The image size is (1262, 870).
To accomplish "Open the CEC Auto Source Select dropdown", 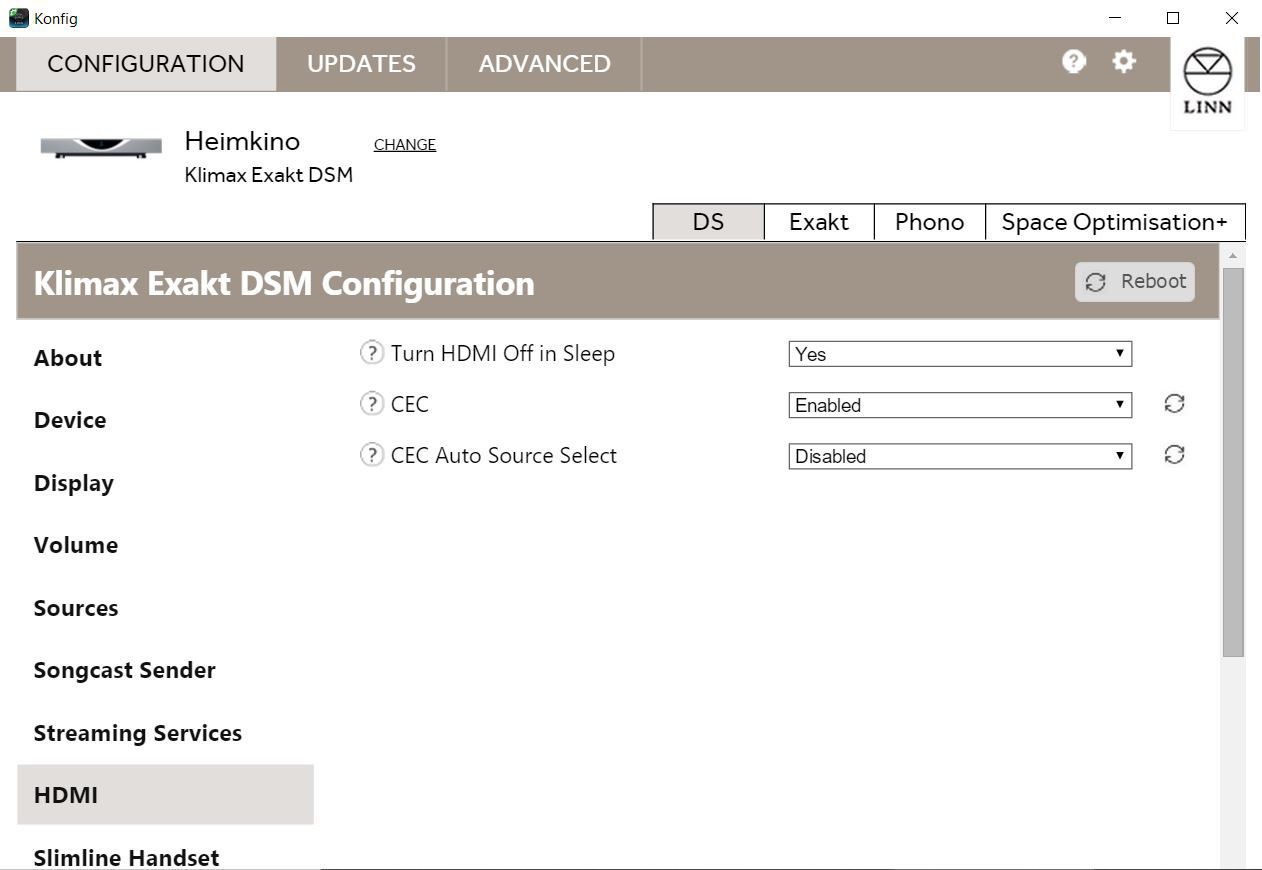I will pos(960,456).
